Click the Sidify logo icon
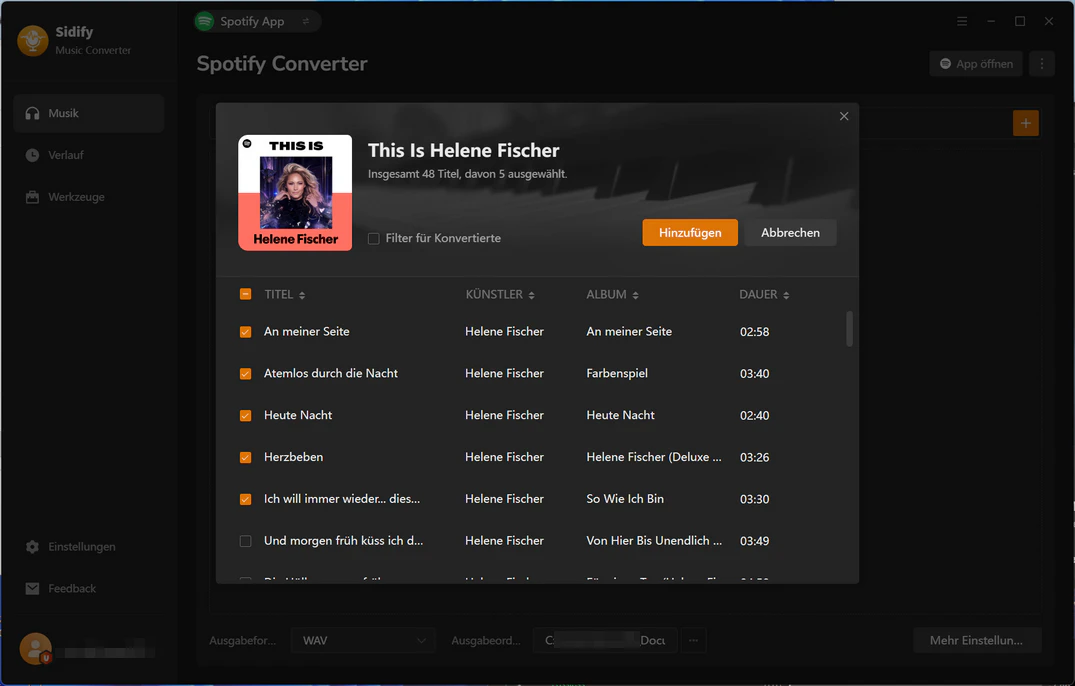 pos(32,40)
